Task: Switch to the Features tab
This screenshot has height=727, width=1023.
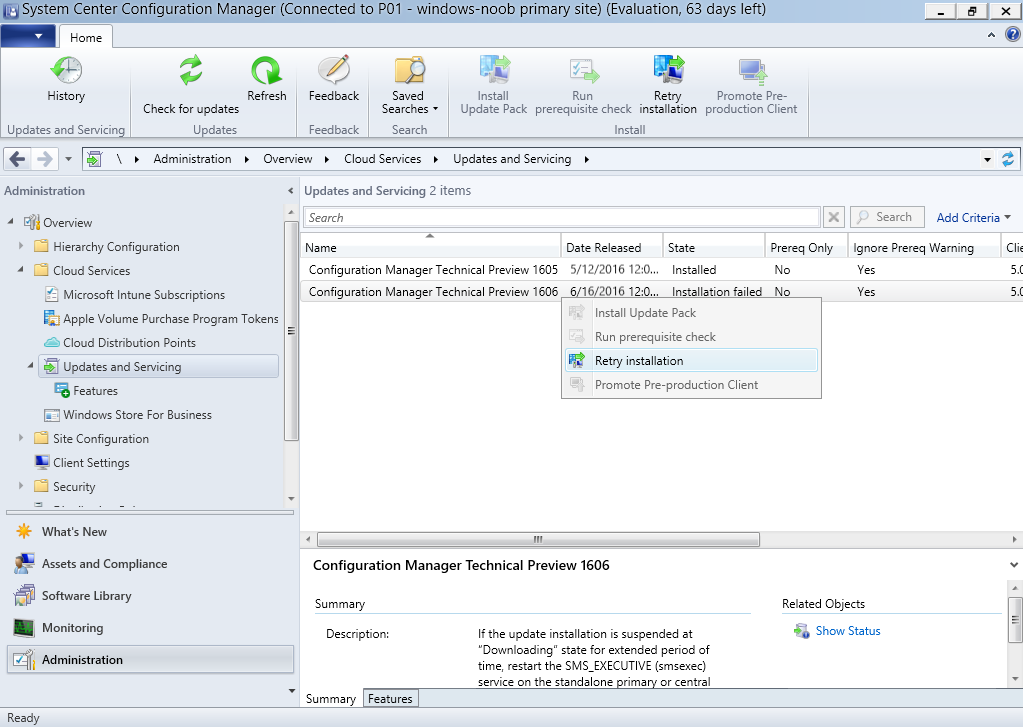Action: (x=390, y=698)
